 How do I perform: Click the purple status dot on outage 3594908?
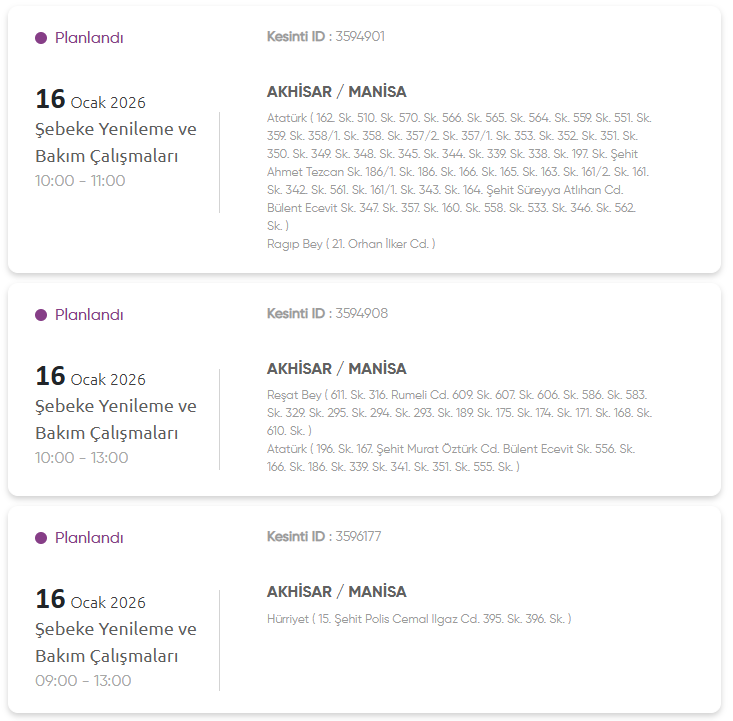click(41, 315)
